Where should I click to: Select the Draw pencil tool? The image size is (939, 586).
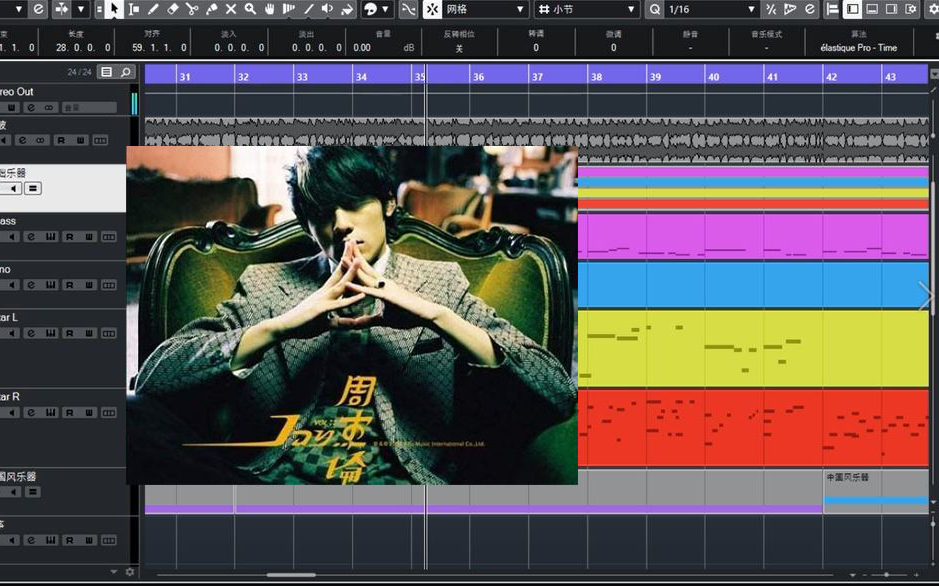(x=153, y=9)
